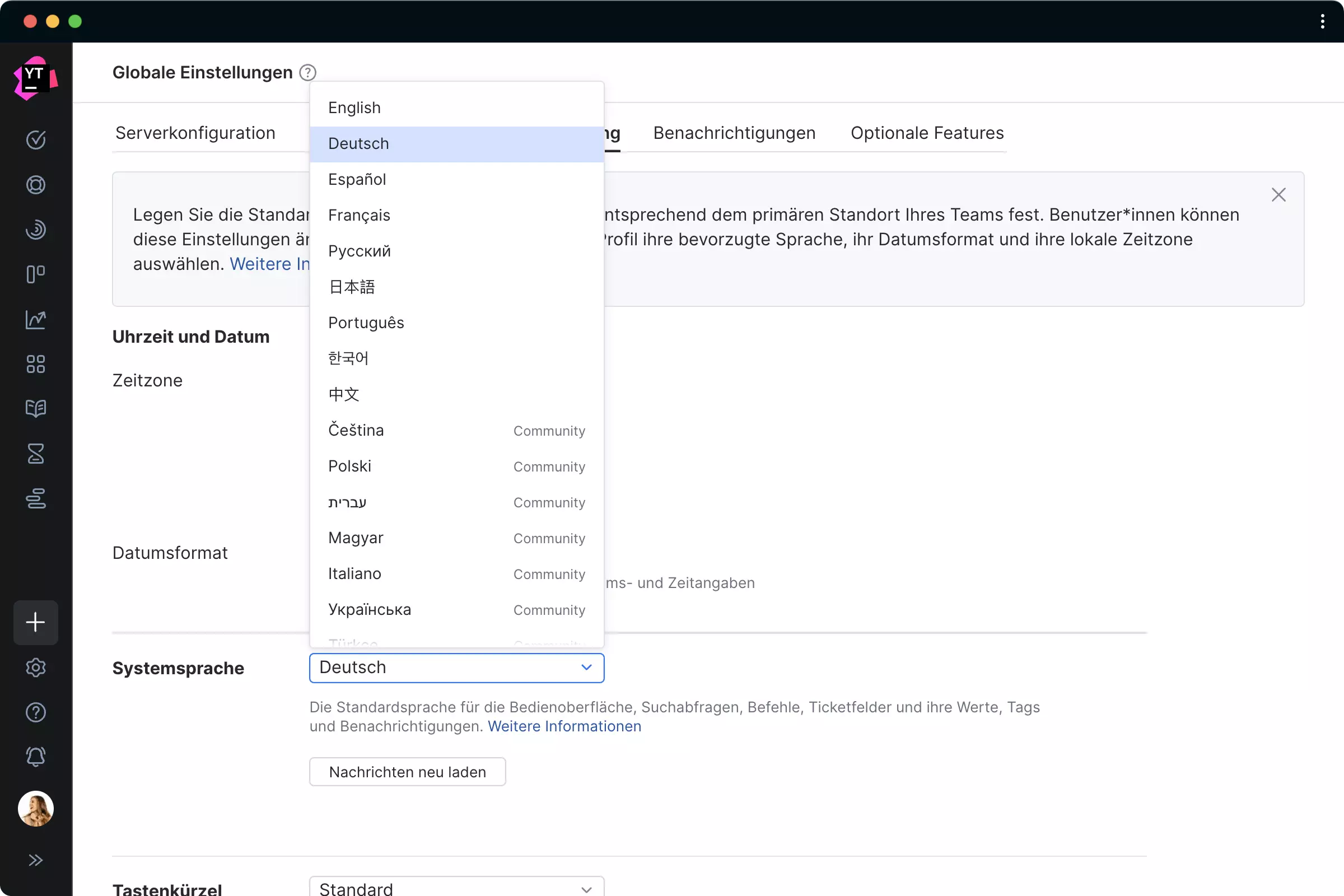Dismiss the info banner with X

point(1278,195)
